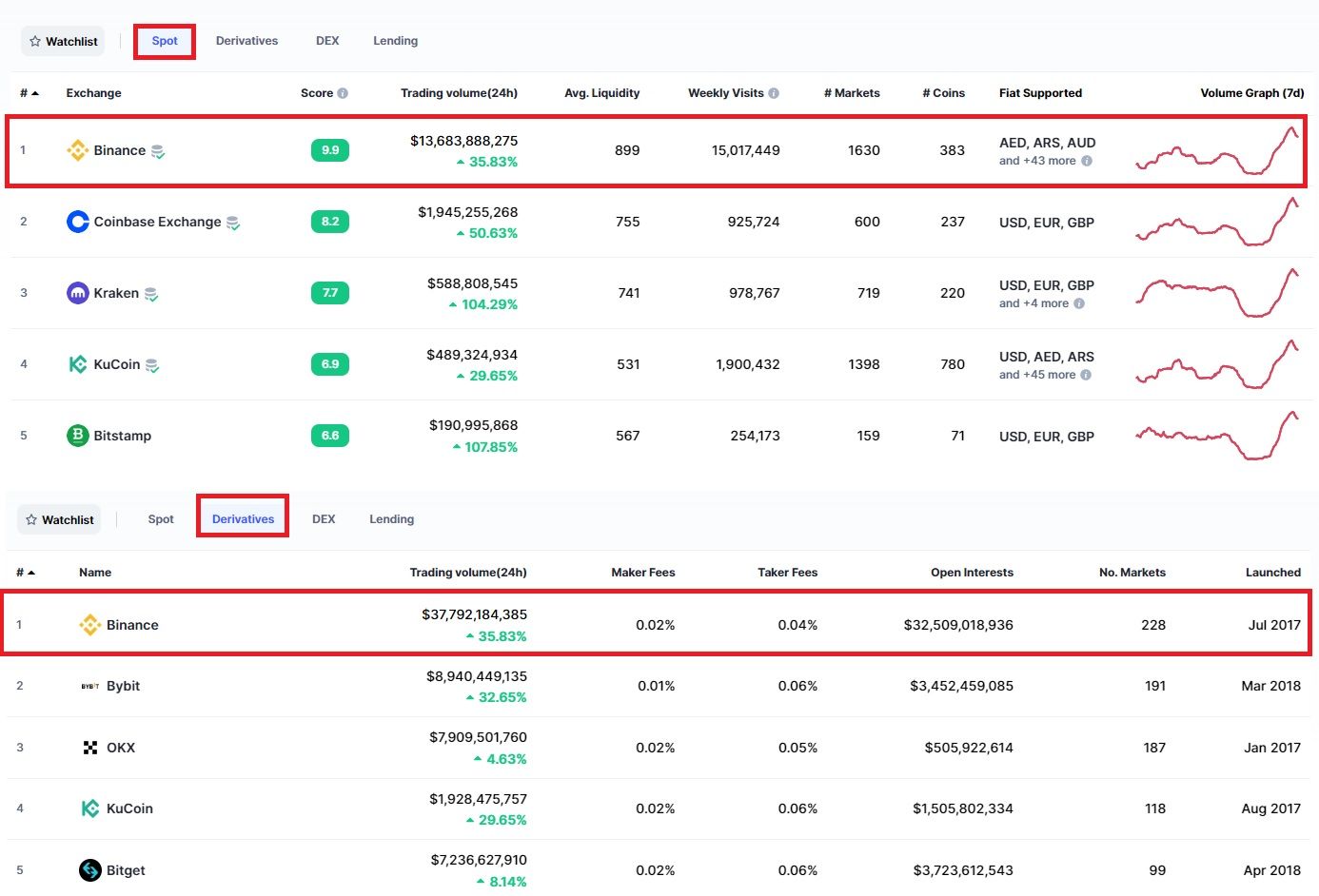
Task: Click info icon beside Weekly Visits header
Action: (774, 93)
